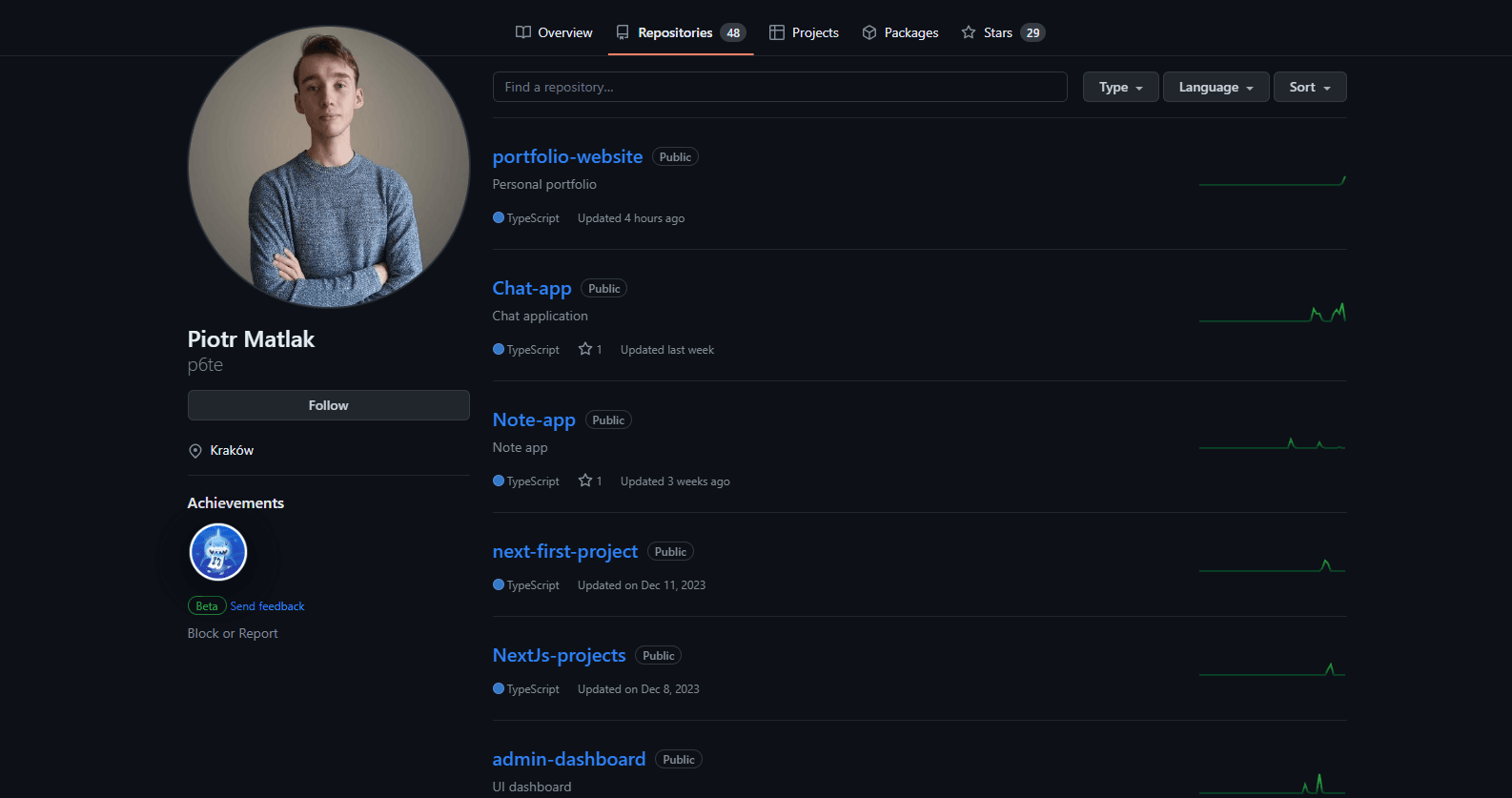Click the Stars tab star icon
Screen dimensions: 1512x798
coord(969,32)
